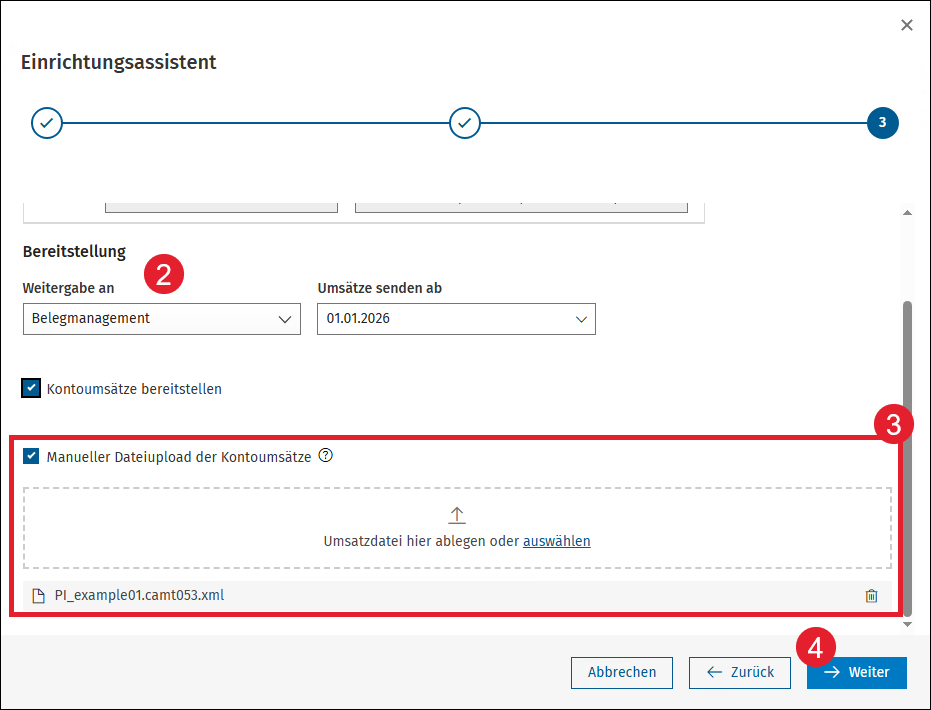Click the scrollbar up arrow
Viewport: 931px width, 710px height.
907,213
